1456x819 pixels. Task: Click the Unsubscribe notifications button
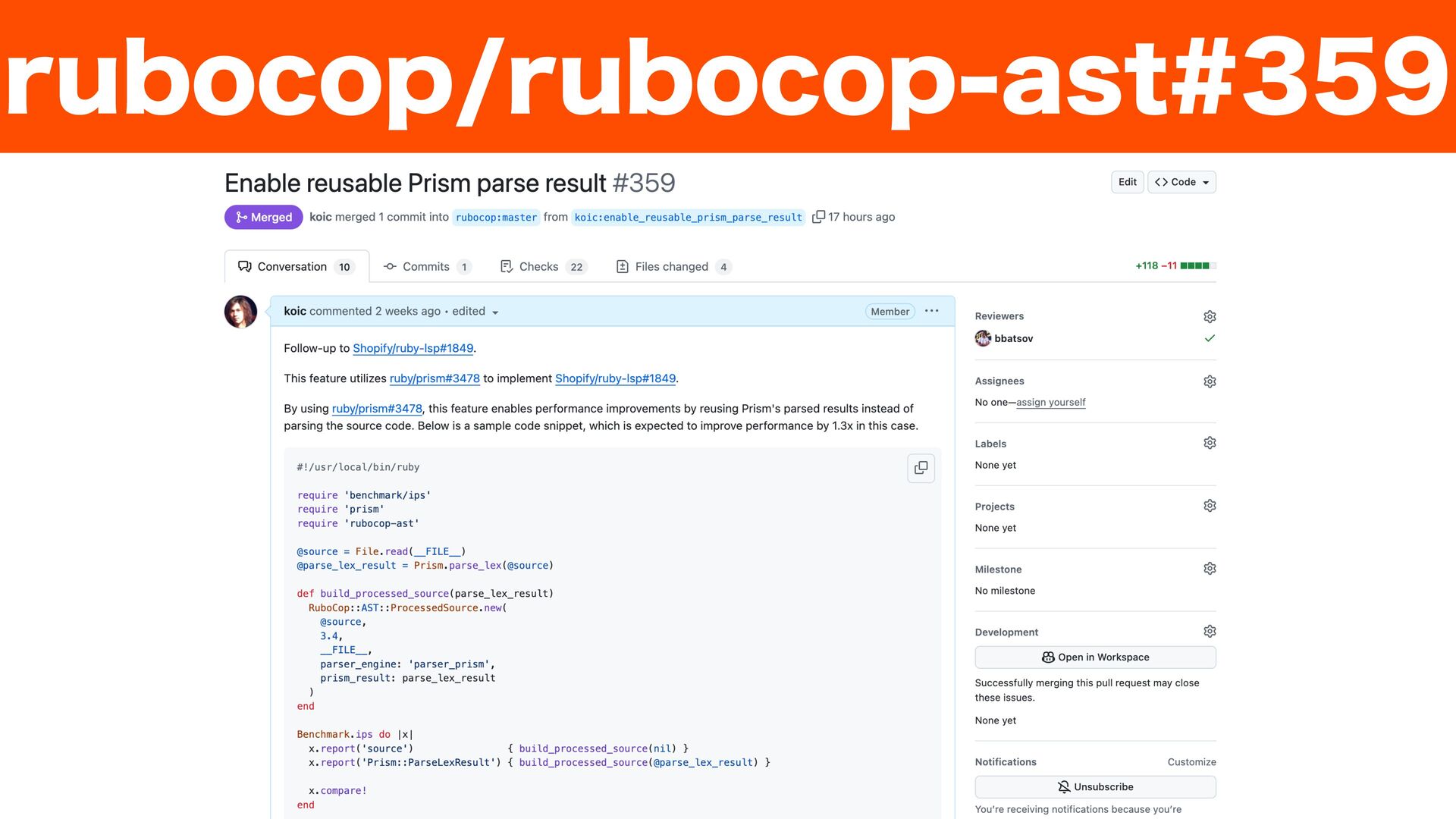1095,787
